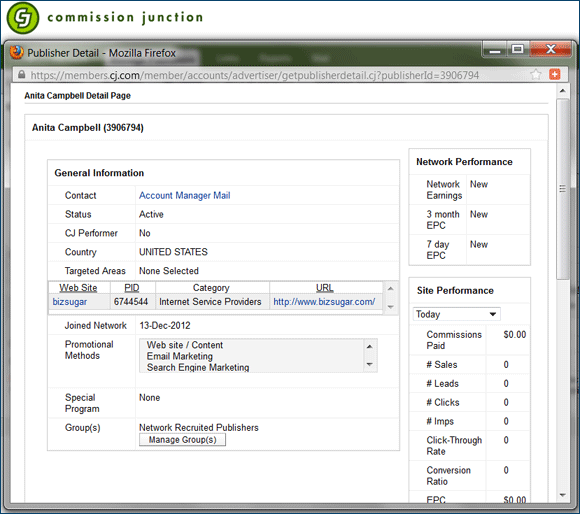Click 'Network Performance' section heading
580x514 pixels.
pos(464,162)
